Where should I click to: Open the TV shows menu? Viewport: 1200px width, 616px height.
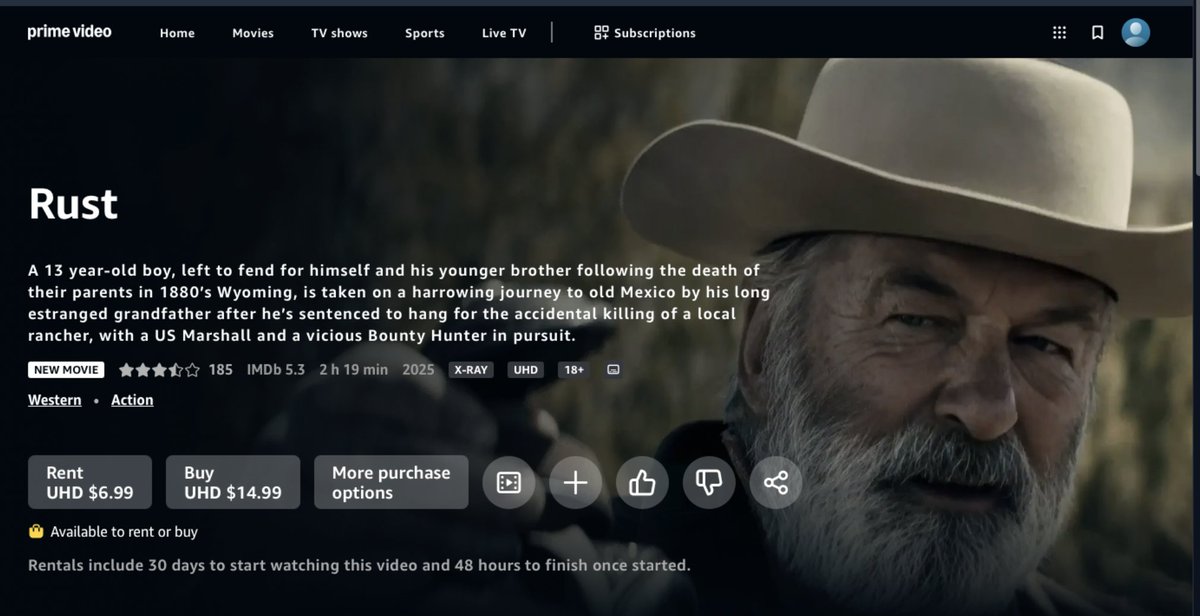[x=339, y=33]
